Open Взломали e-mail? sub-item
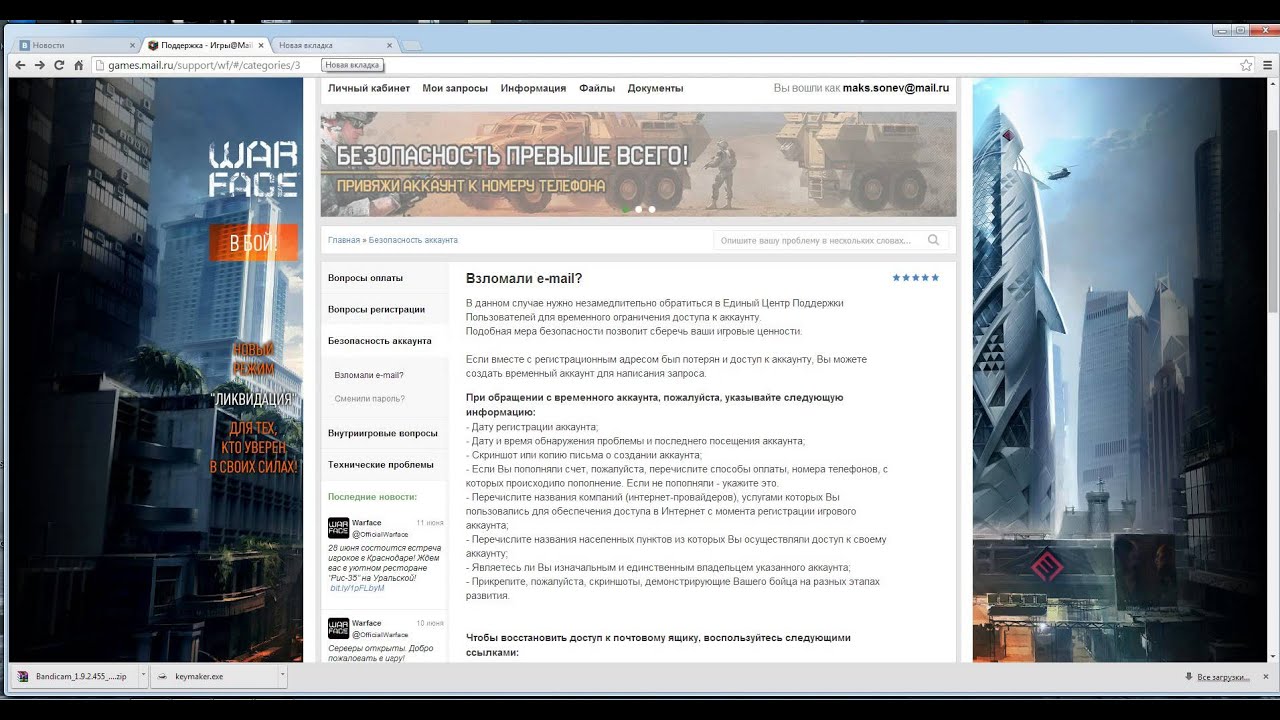This screenshot has width=1280, height=720. click(x=369, y=375)
